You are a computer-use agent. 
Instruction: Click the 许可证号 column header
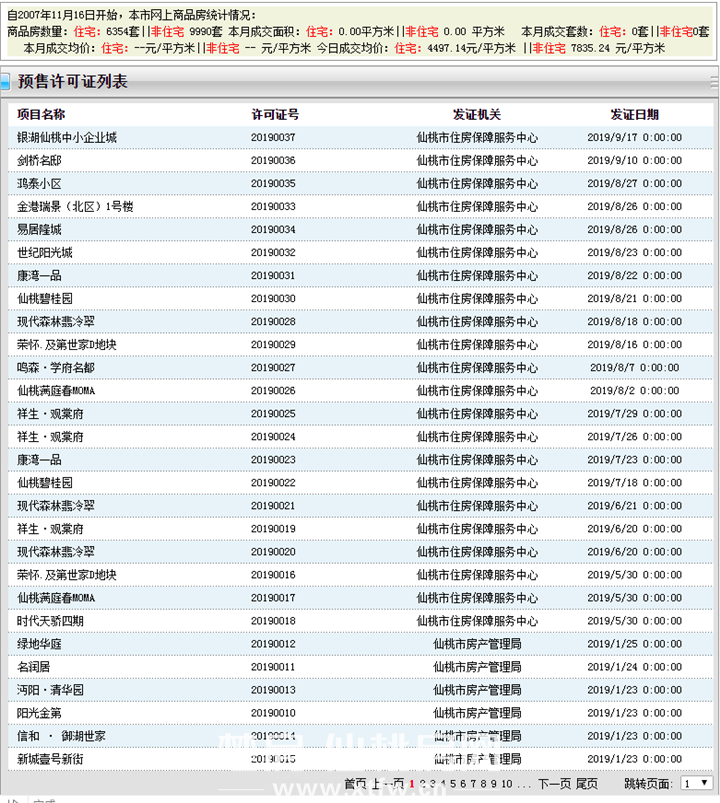275,114
